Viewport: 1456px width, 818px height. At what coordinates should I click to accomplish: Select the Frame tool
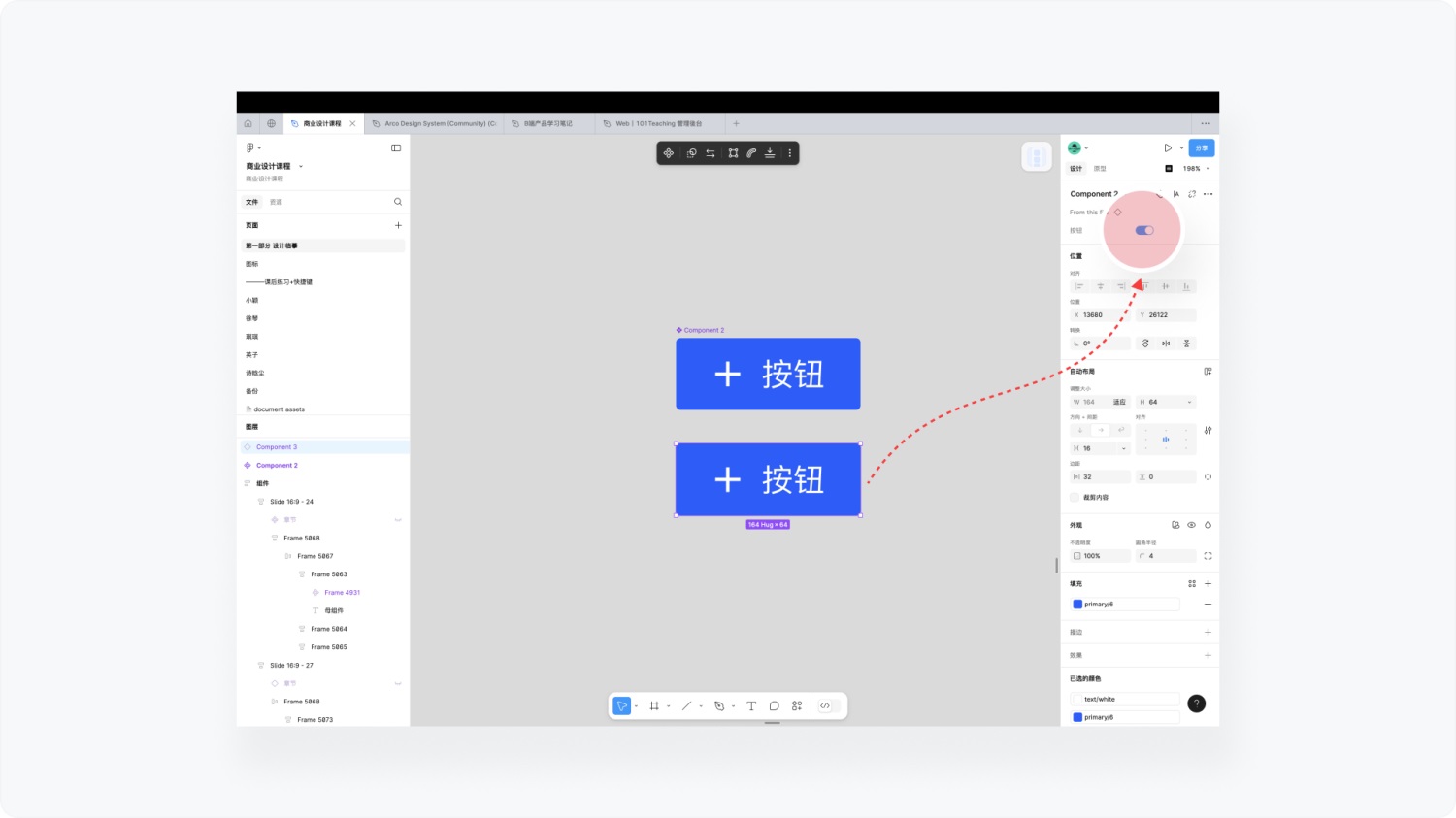coord(653,705)
